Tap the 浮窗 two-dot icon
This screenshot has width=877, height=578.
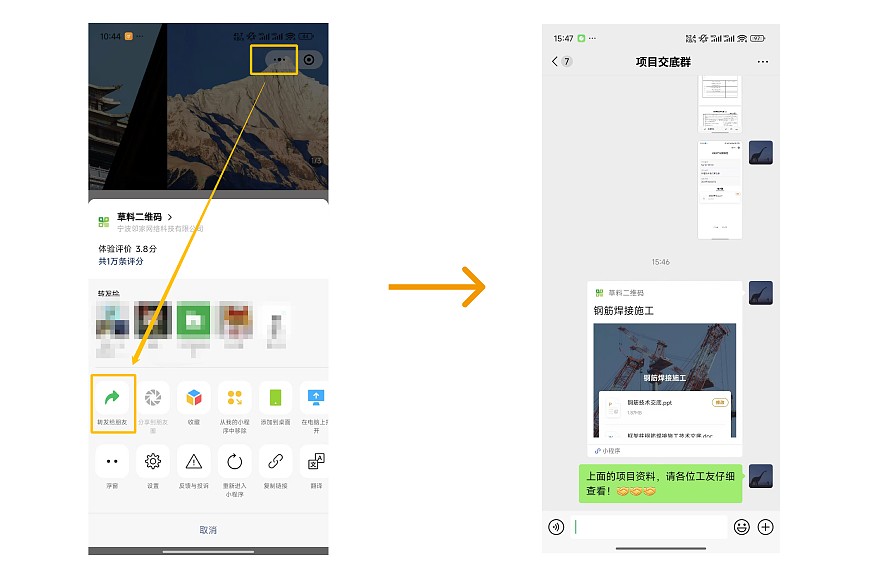(112, 462)
